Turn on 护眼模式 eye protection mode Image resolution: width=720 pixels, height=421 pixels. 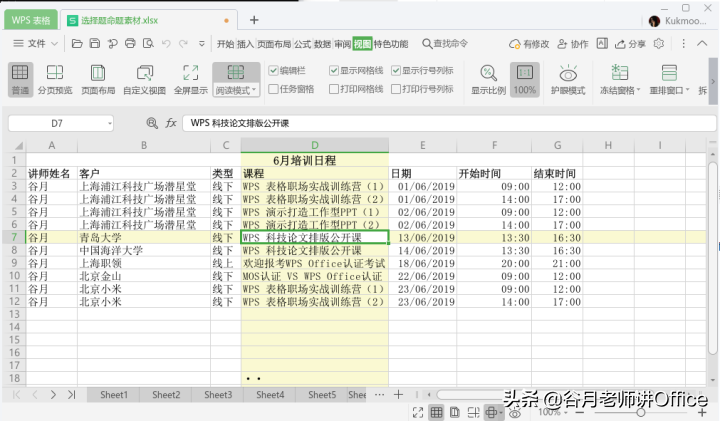pos(568,79)
